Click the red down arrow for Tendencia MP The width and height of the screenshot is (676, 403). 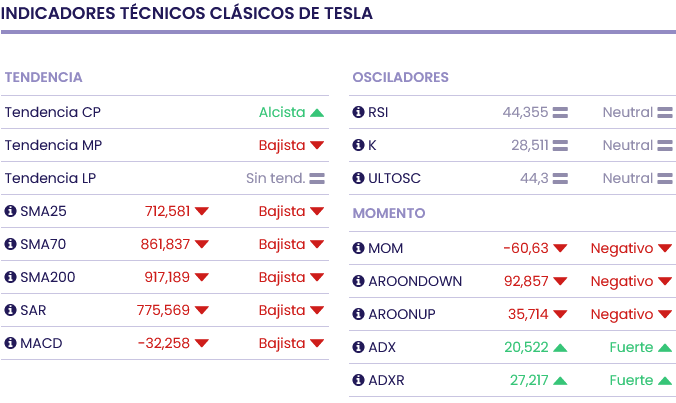tap(317, 146)
